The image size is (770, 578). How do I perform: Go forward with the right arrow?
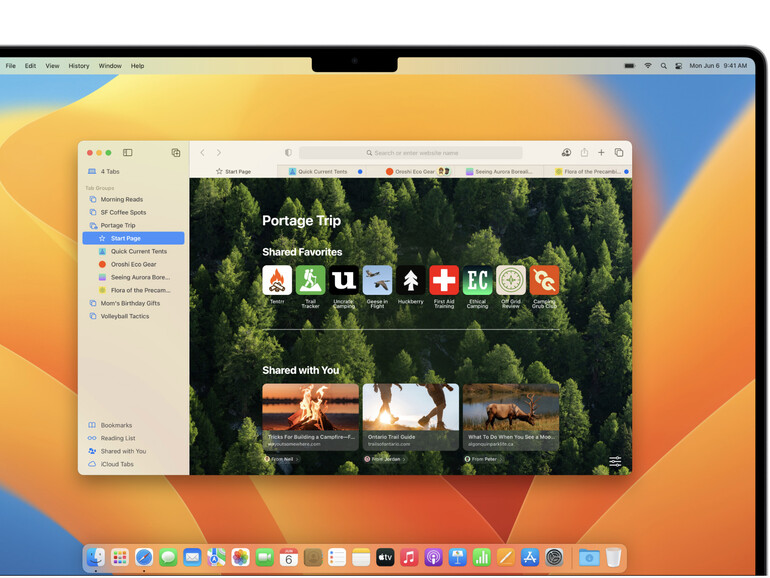coord(219,153)
